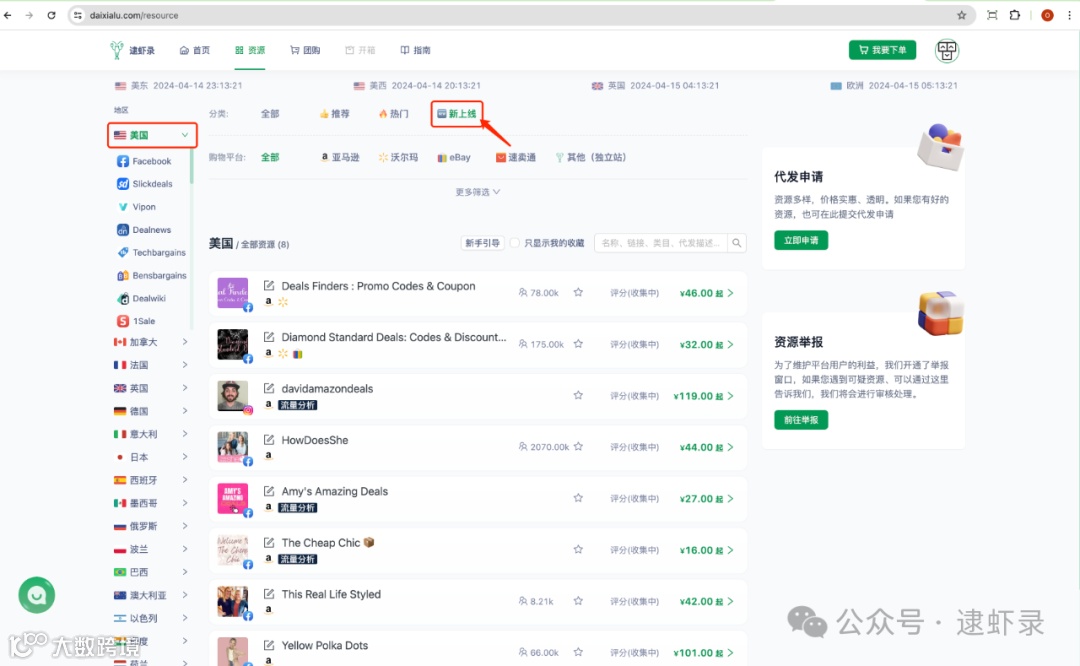The image size is (1080, 666).
Task: Toggle 只显示我的收藏 checkbox
Action: tap(515, 243)
